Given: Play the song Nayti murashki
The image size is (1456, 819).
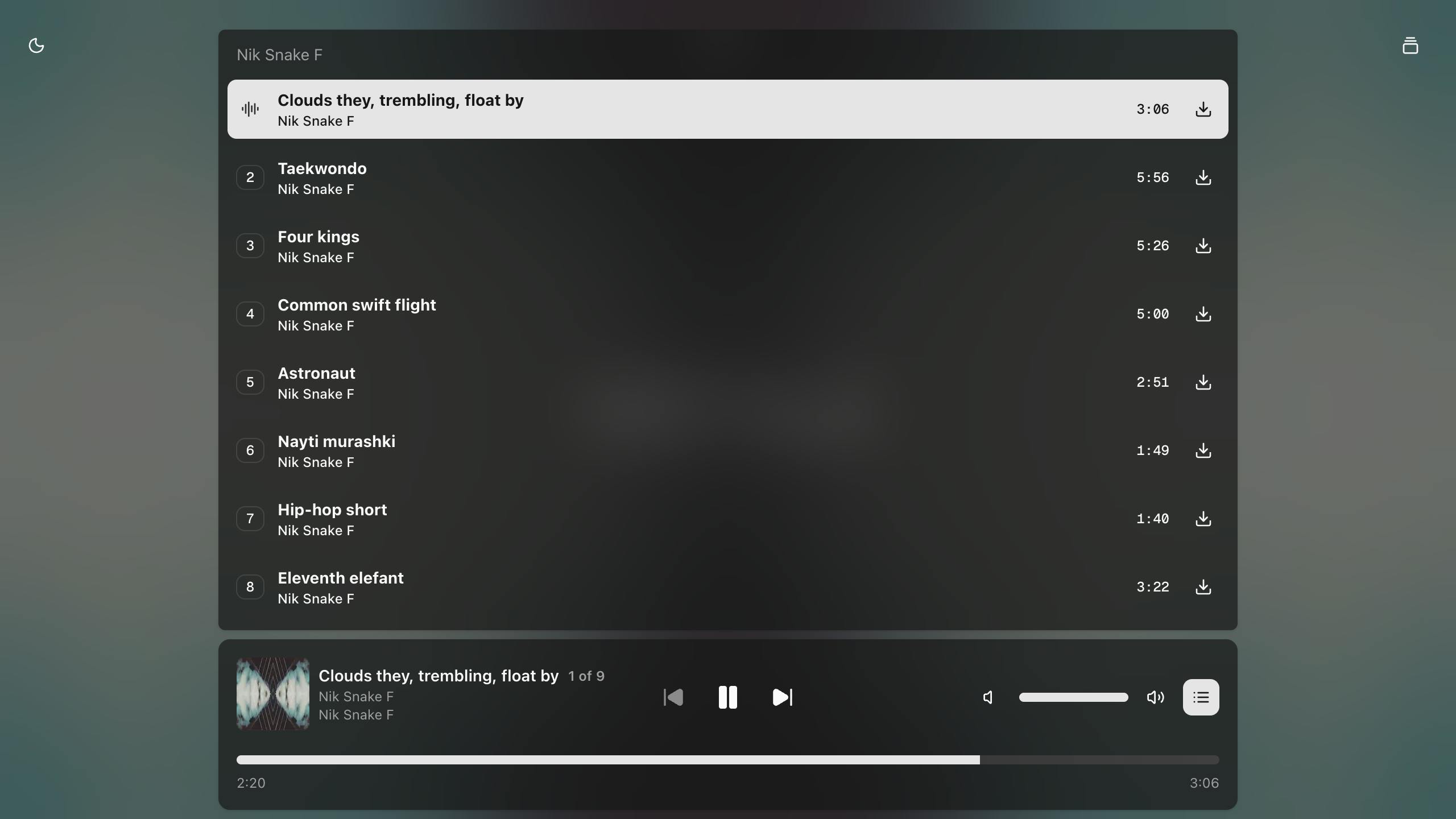Looking at the screenshot, I should [x=336, y=450].
